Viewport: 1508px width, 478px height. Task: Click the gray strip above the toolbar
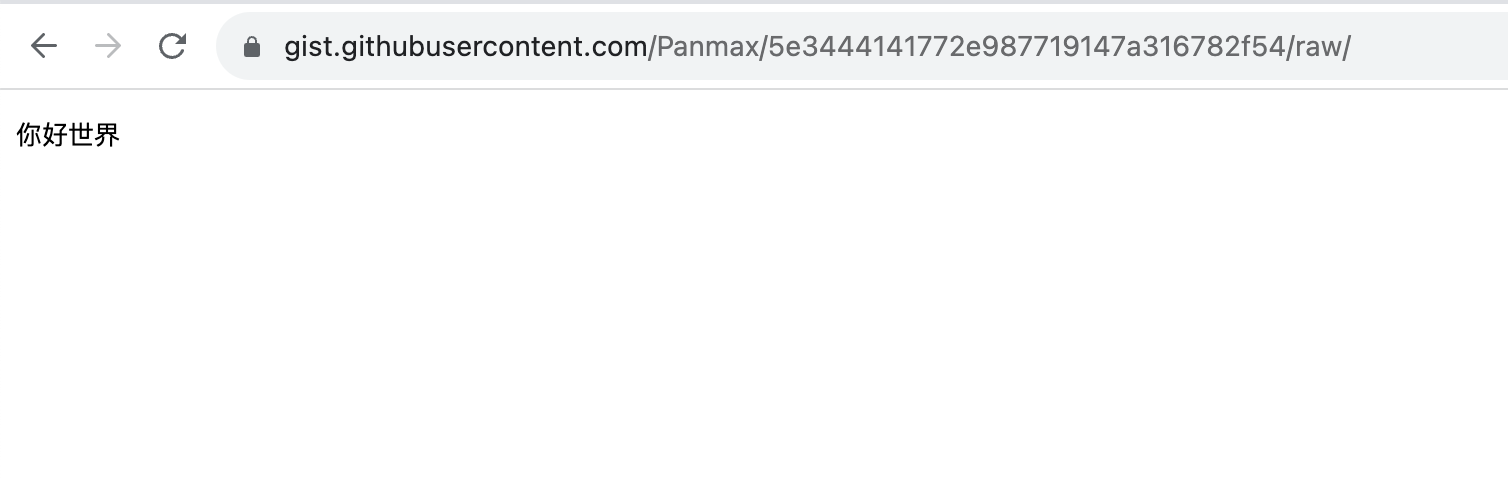click(750, 2)
